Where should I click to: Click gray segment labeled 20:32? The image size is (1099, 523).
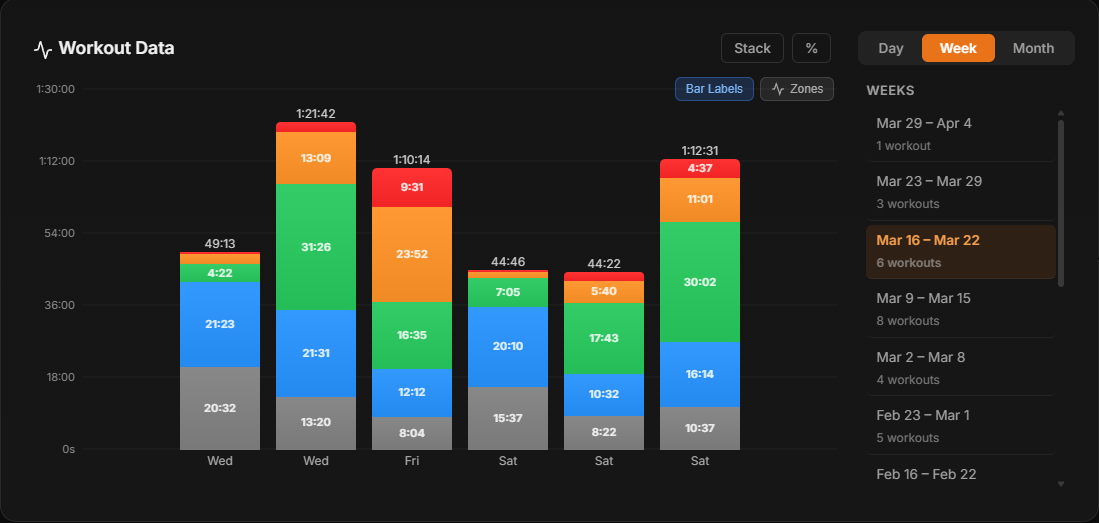(x=220, y=408)
